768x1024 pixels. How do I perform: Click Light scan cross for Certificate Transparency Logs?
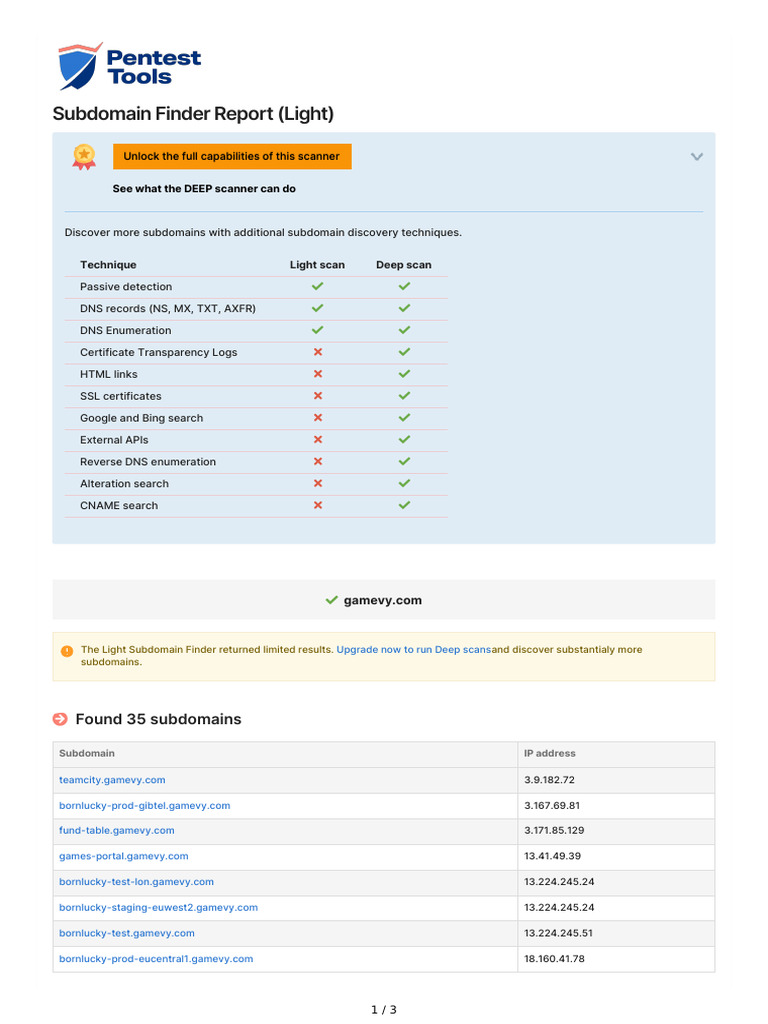(318, 352)
